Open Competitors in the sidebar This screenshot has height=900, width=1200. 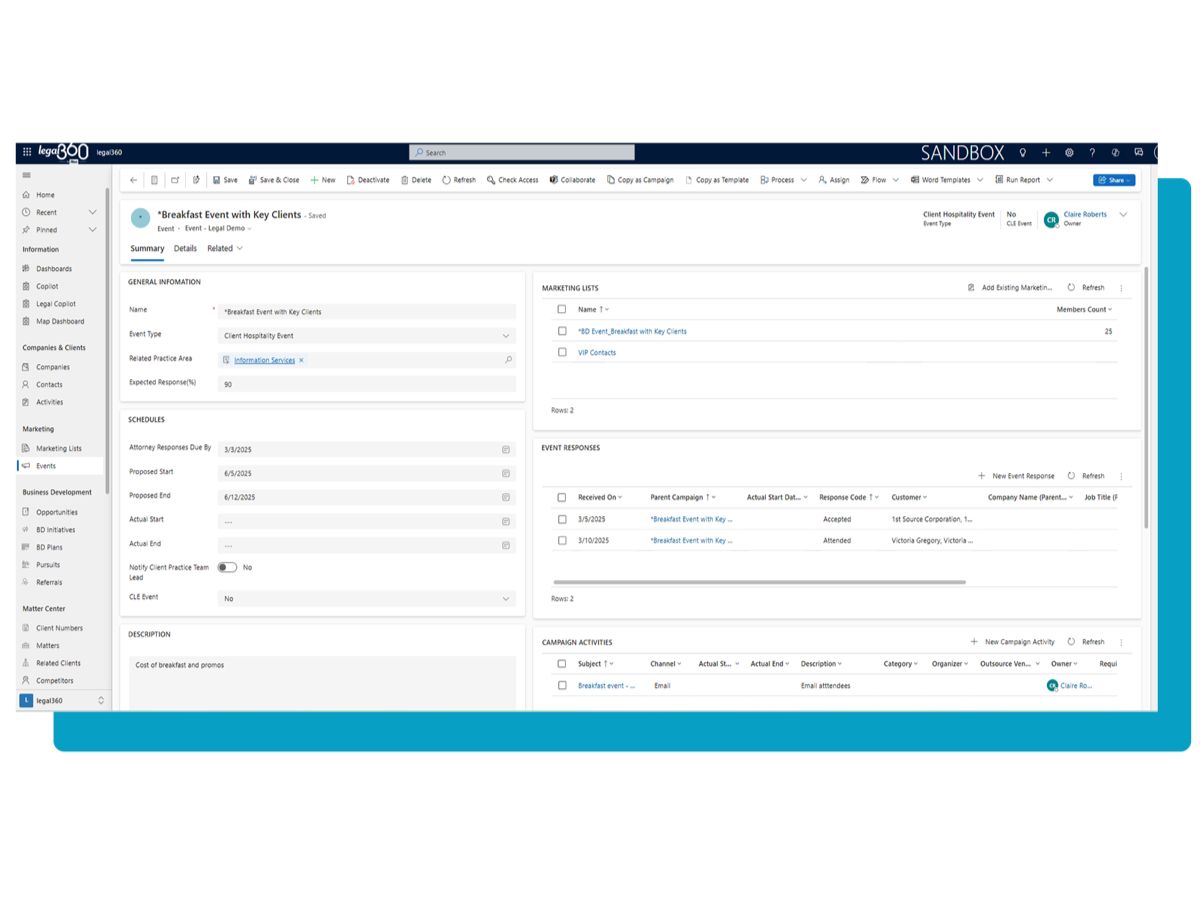(x=55, y=680)
